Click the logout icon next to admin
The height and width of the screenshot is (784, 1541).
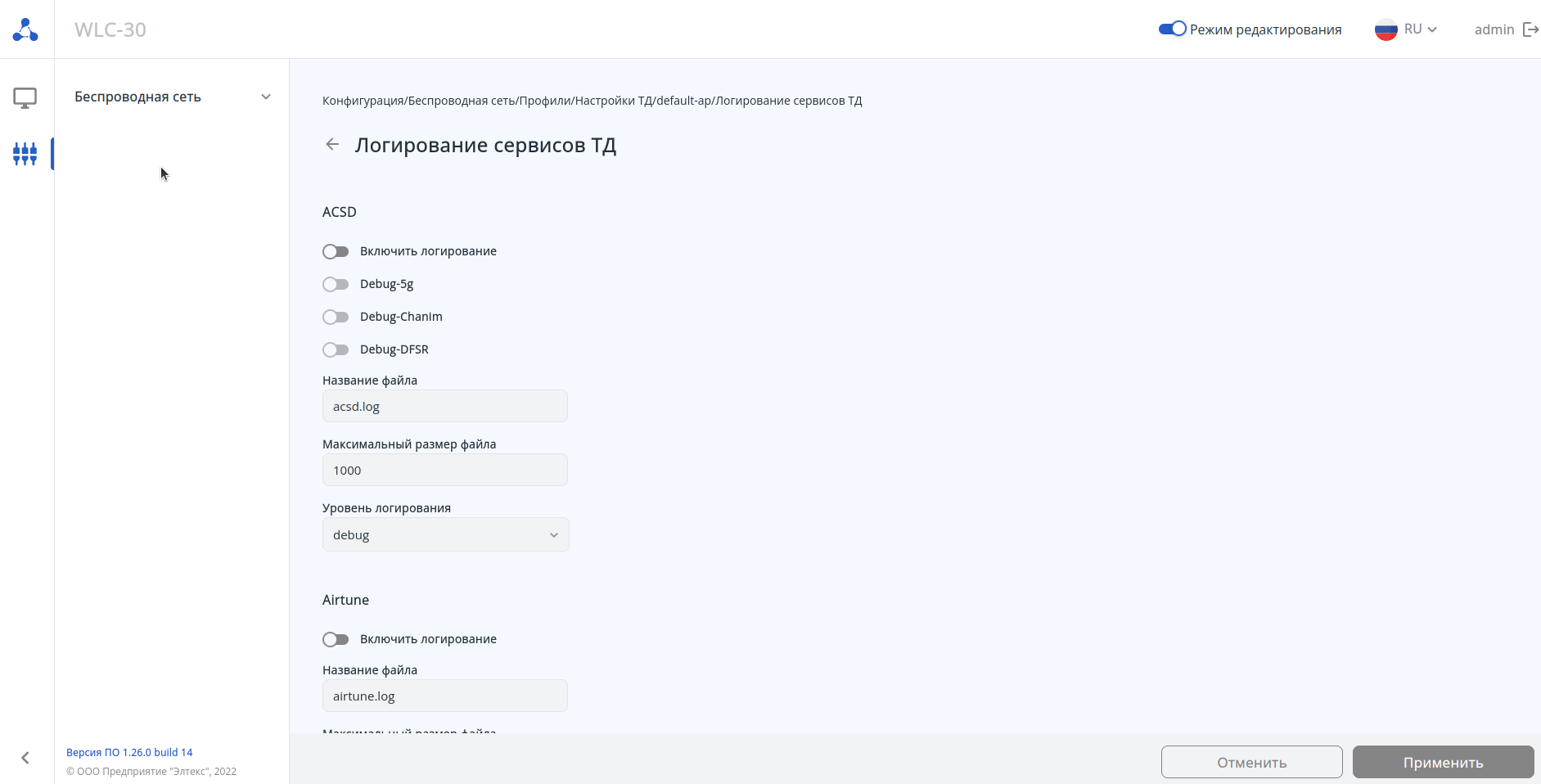(1530, 29)
